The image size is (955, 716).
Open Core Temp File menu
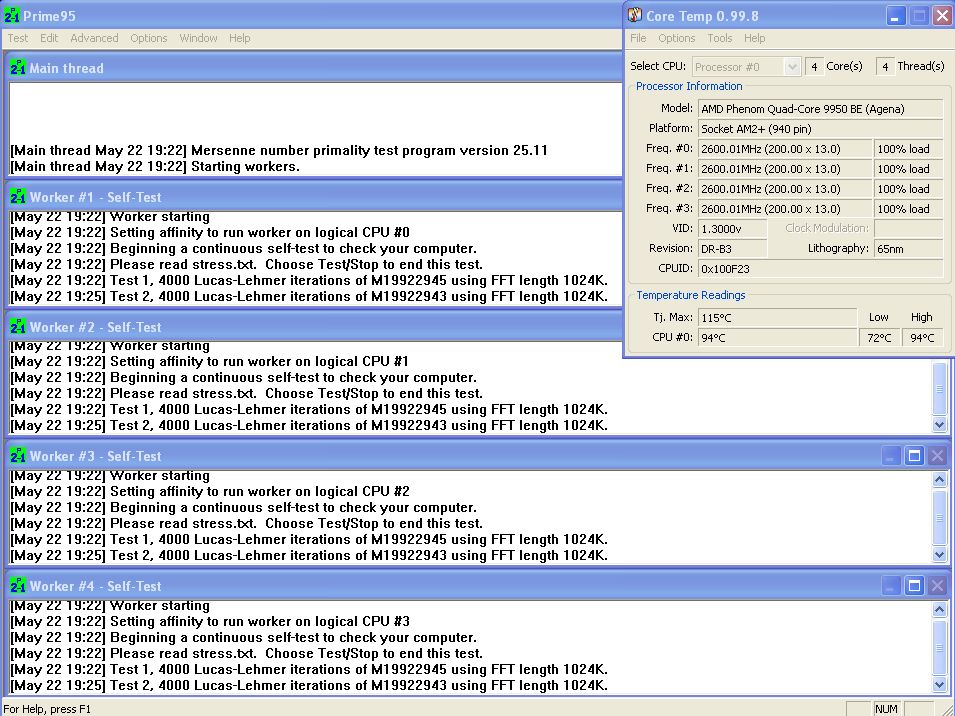[638, 38]
